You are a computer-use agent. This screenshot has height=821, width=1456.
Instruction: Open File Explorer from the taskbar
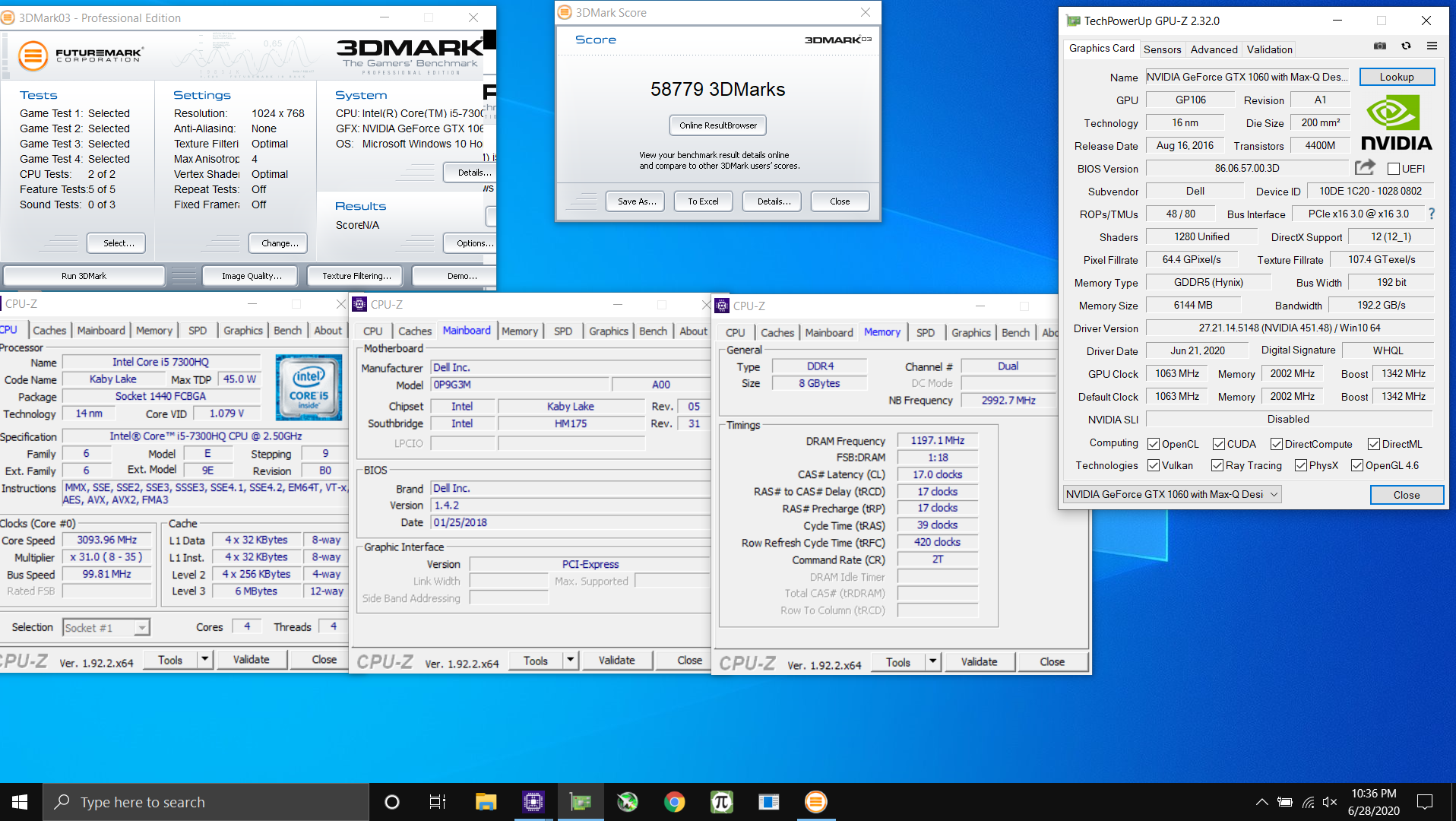(486, 802)
